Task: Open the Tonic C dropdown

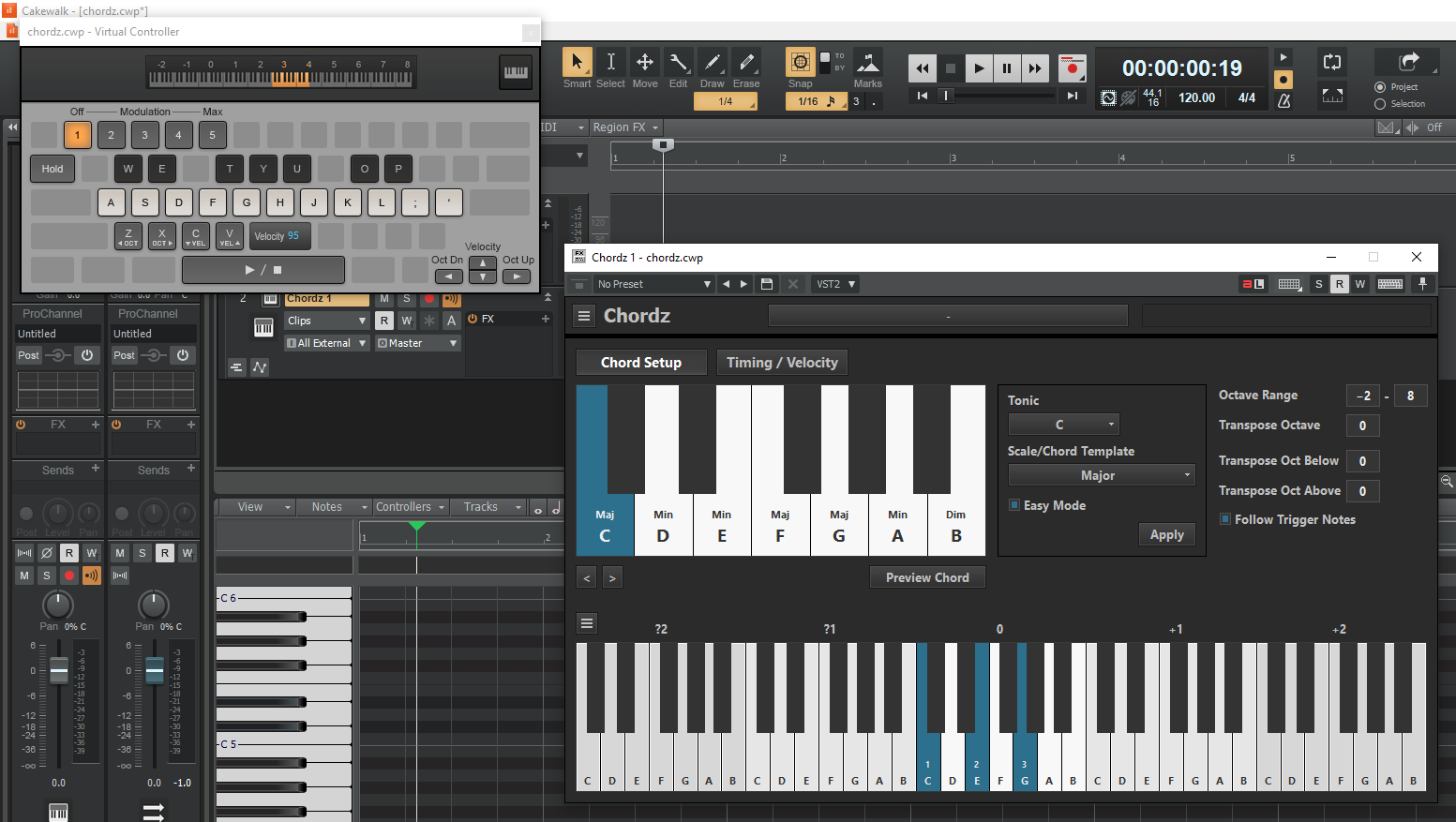Action: pyautogui.click(x=1063, y=425)
